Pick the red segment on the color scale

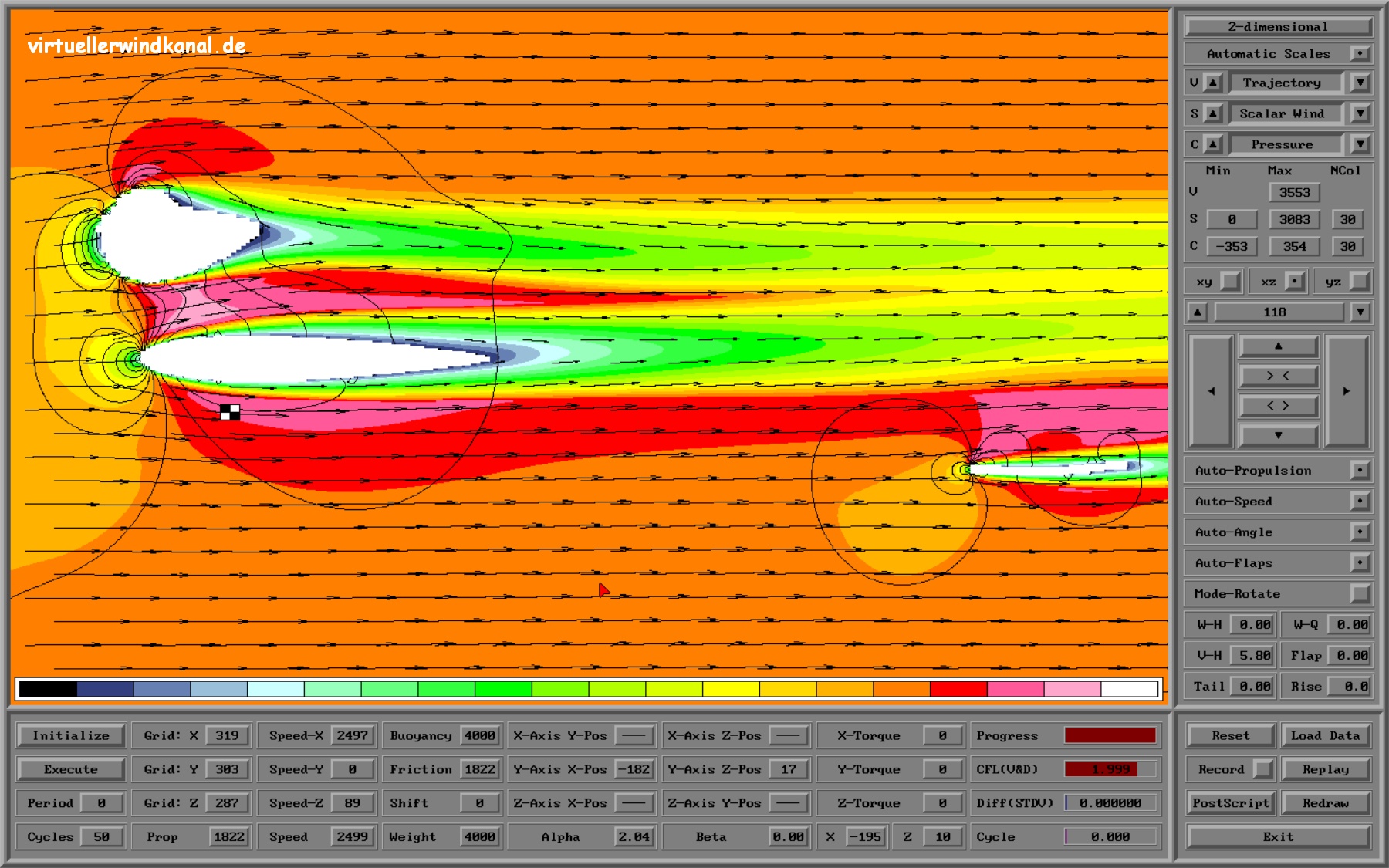(x=958, y=689)
